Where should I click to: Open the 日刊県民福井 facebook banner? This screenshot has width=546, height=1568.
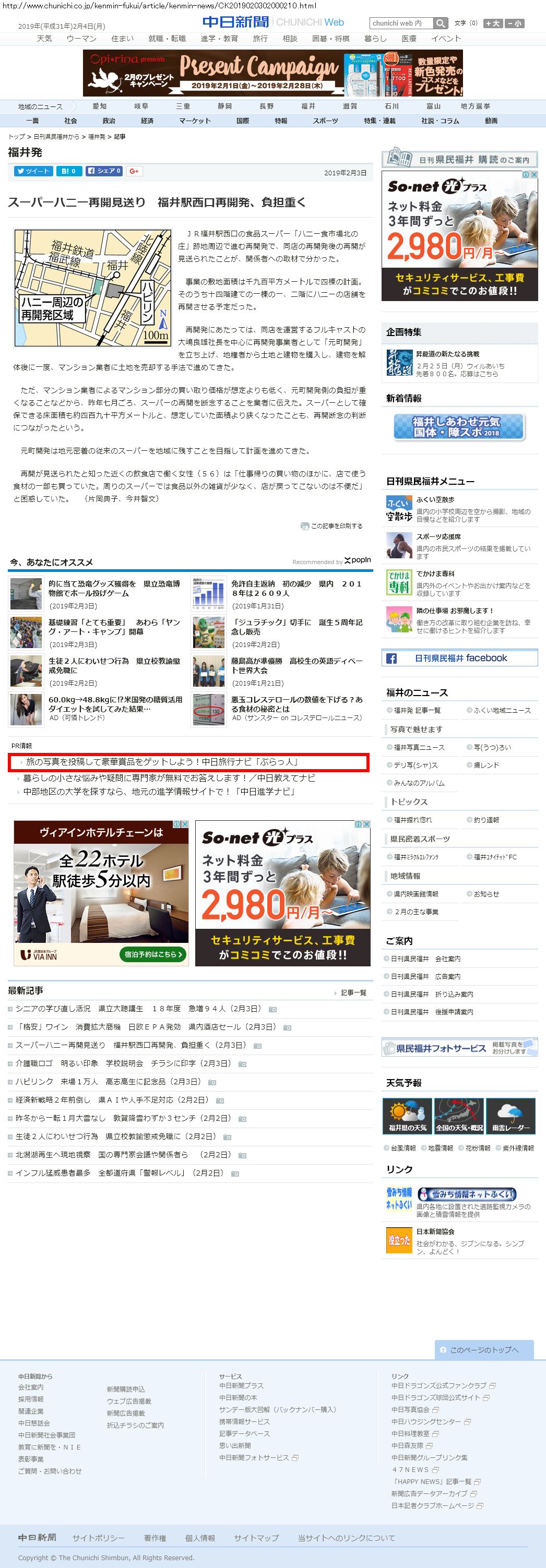[x=459, y=658]
